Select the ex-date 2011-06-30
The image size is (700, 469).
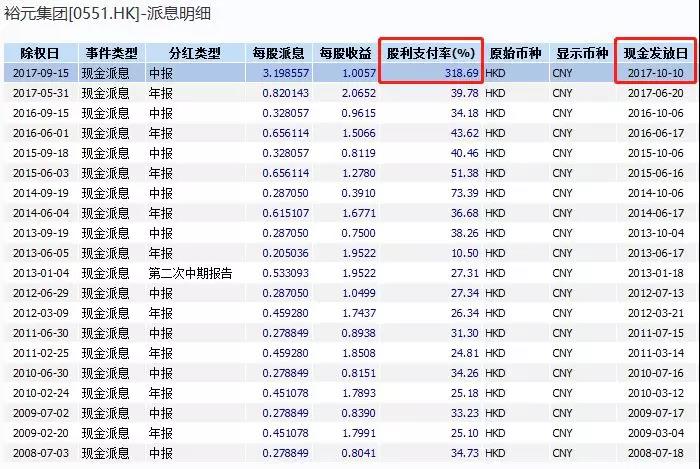(x=41, y=333)
